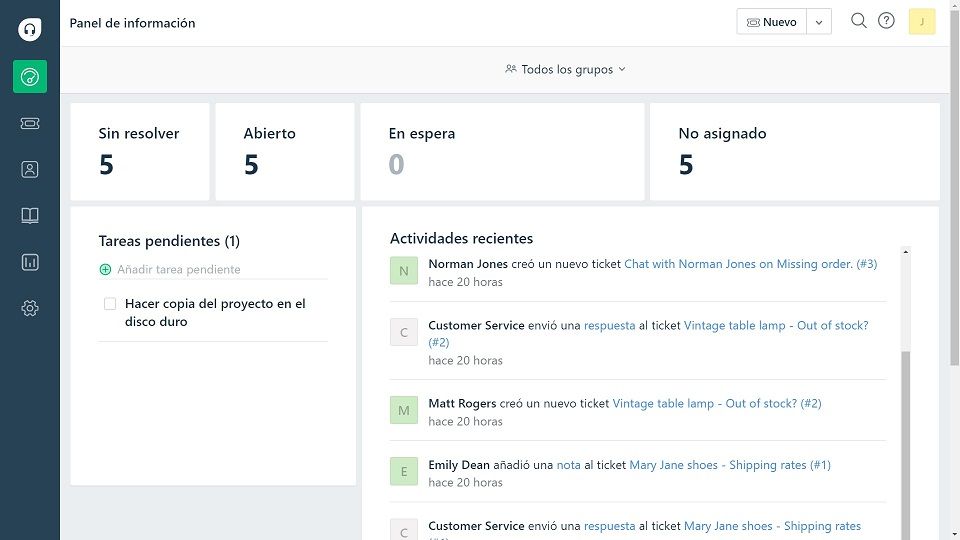The height and width of the screenshot is (540, 960).
Task: Open the dashboard gauge icon in sidebar
Action: point(29,77)
